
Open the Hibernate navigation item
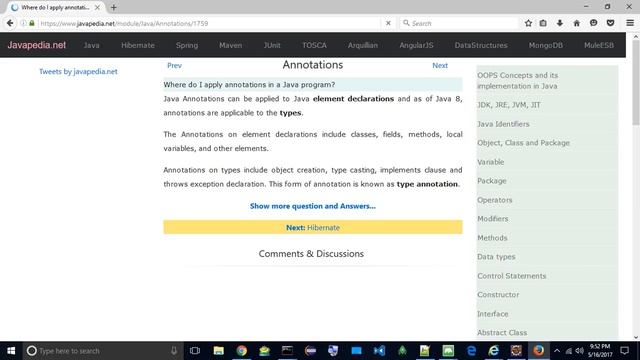coord(138,45)
